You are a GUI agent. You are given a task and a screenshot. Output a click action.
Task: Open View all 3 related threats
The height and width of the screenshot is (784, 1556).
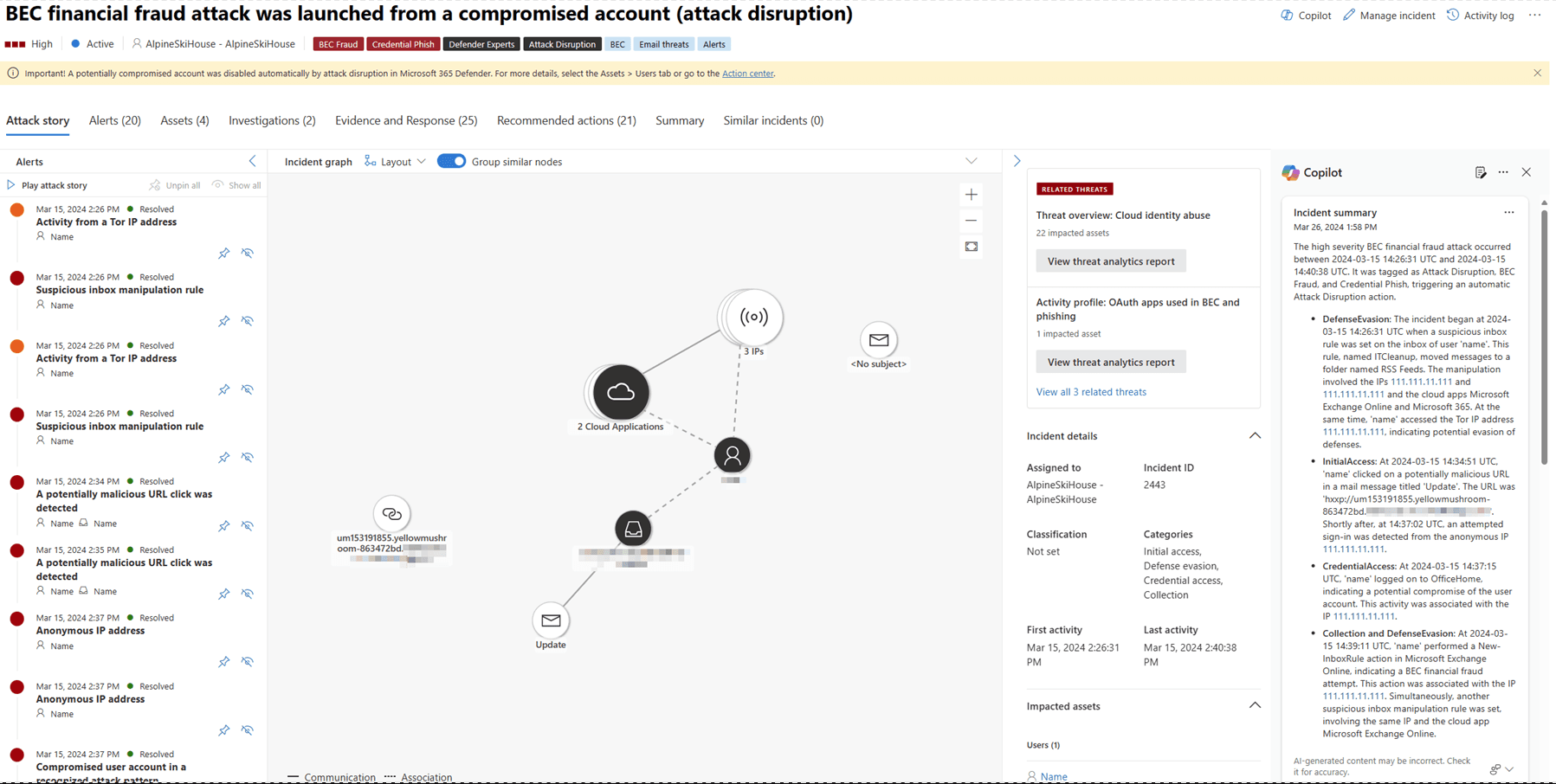(1091, 392)
